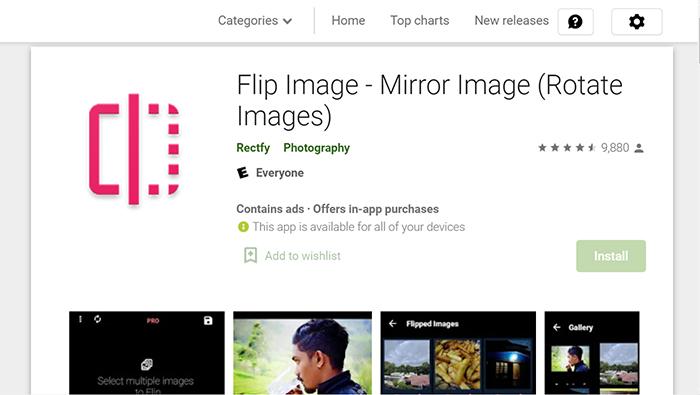Click the PRO label in first screenshot
The image size is (700, 395).
click(x=153, y=320)
